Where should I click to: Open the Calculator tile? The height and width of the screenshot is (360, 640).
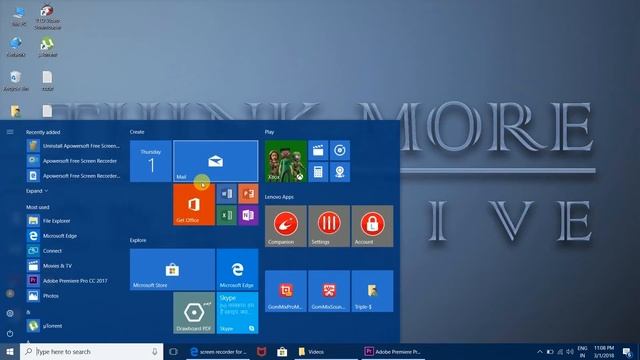318,172
